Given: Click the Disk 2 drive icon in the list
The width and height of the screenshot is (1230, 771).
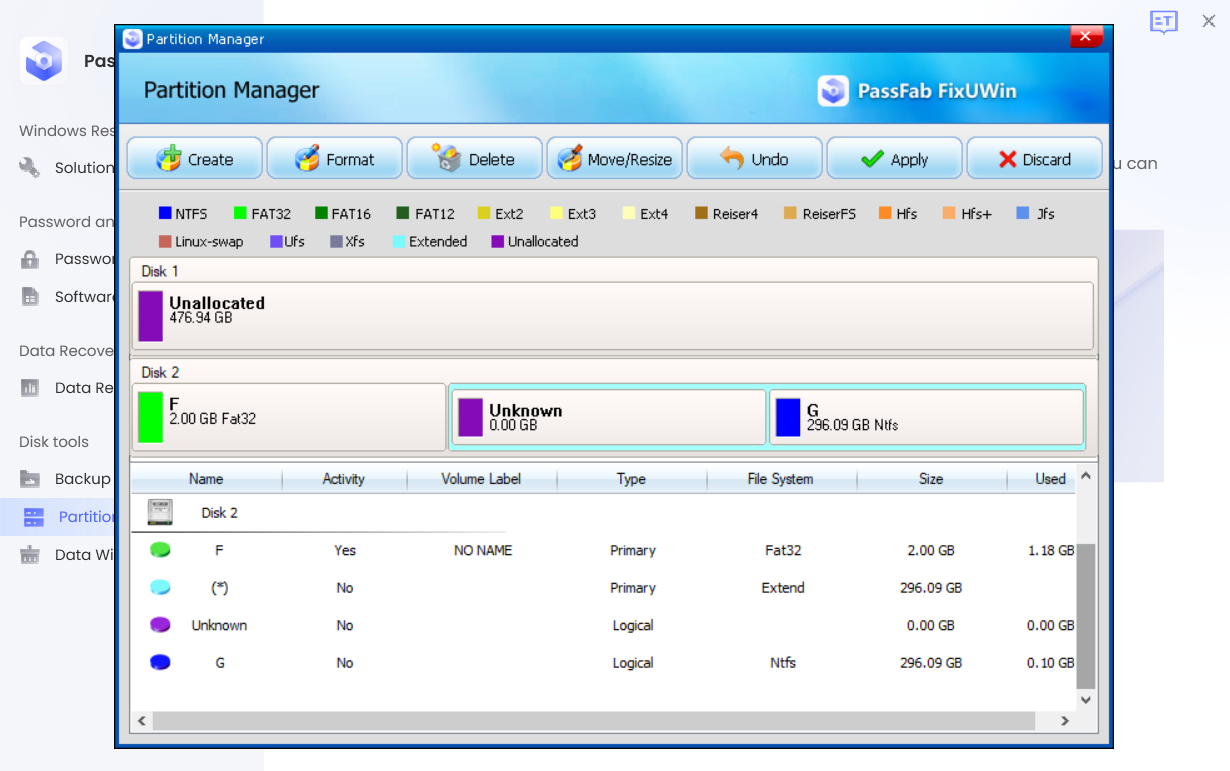Looking at the screenshot, I should (x=160, y=512).
